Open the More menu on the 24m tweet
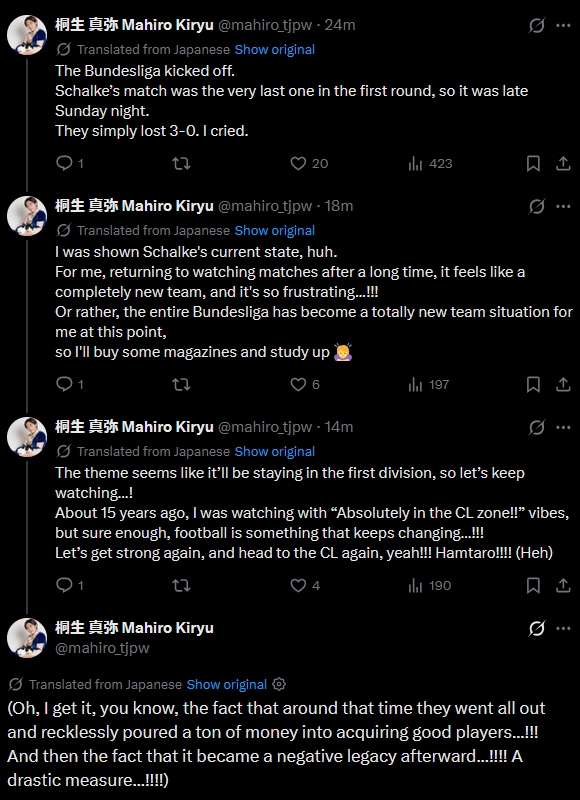The width and height of the screenshot is (580, 800). (563, 25)
